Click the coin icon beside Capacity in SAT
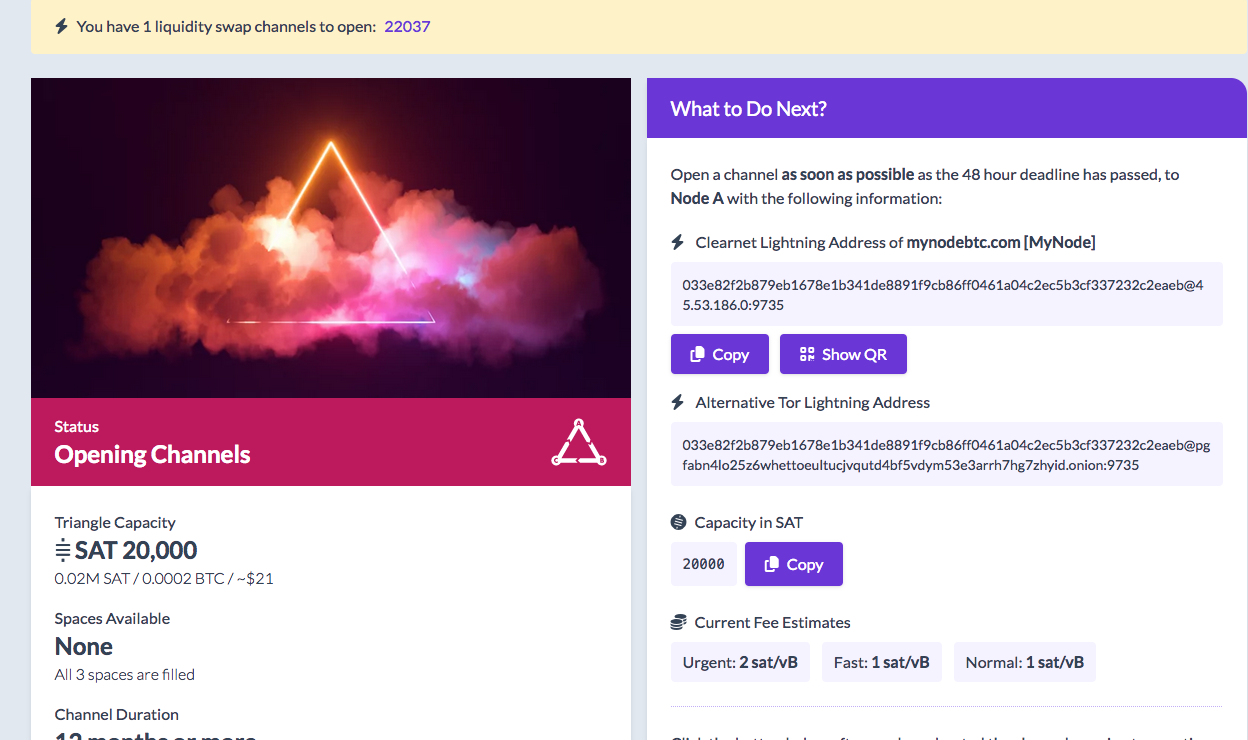 pos(678,522)
